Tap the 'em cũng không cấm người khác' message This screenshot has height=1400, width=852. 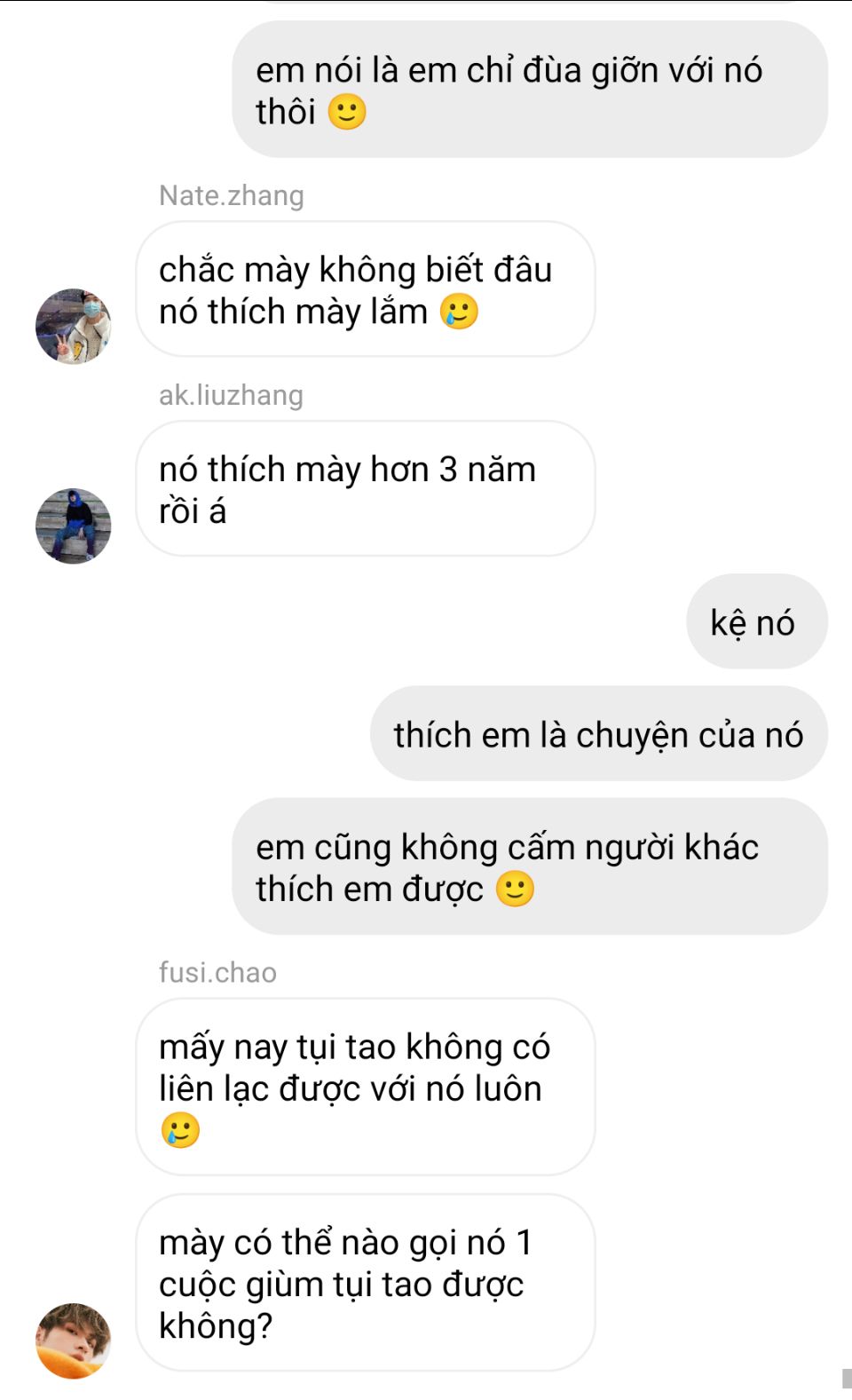pos(530,866)
